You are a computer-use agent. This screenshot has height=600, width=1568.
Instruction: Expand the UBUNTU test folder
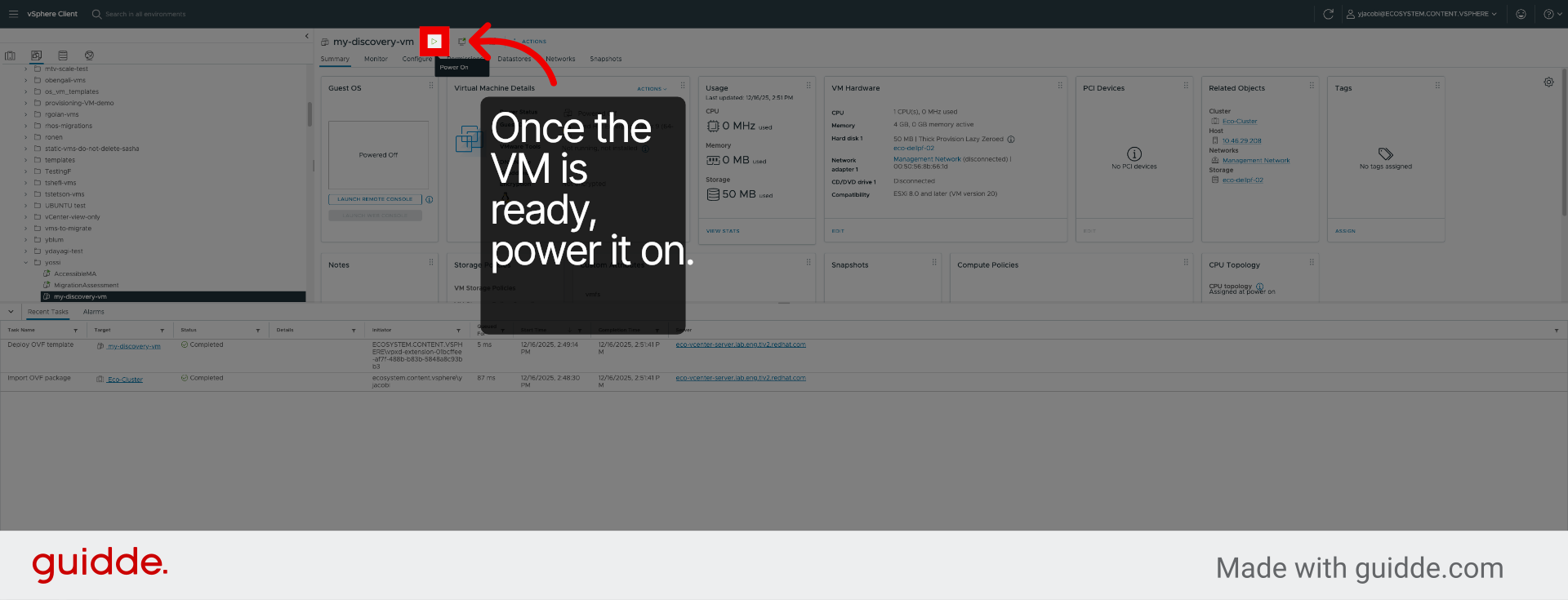[x=25, y=206]
